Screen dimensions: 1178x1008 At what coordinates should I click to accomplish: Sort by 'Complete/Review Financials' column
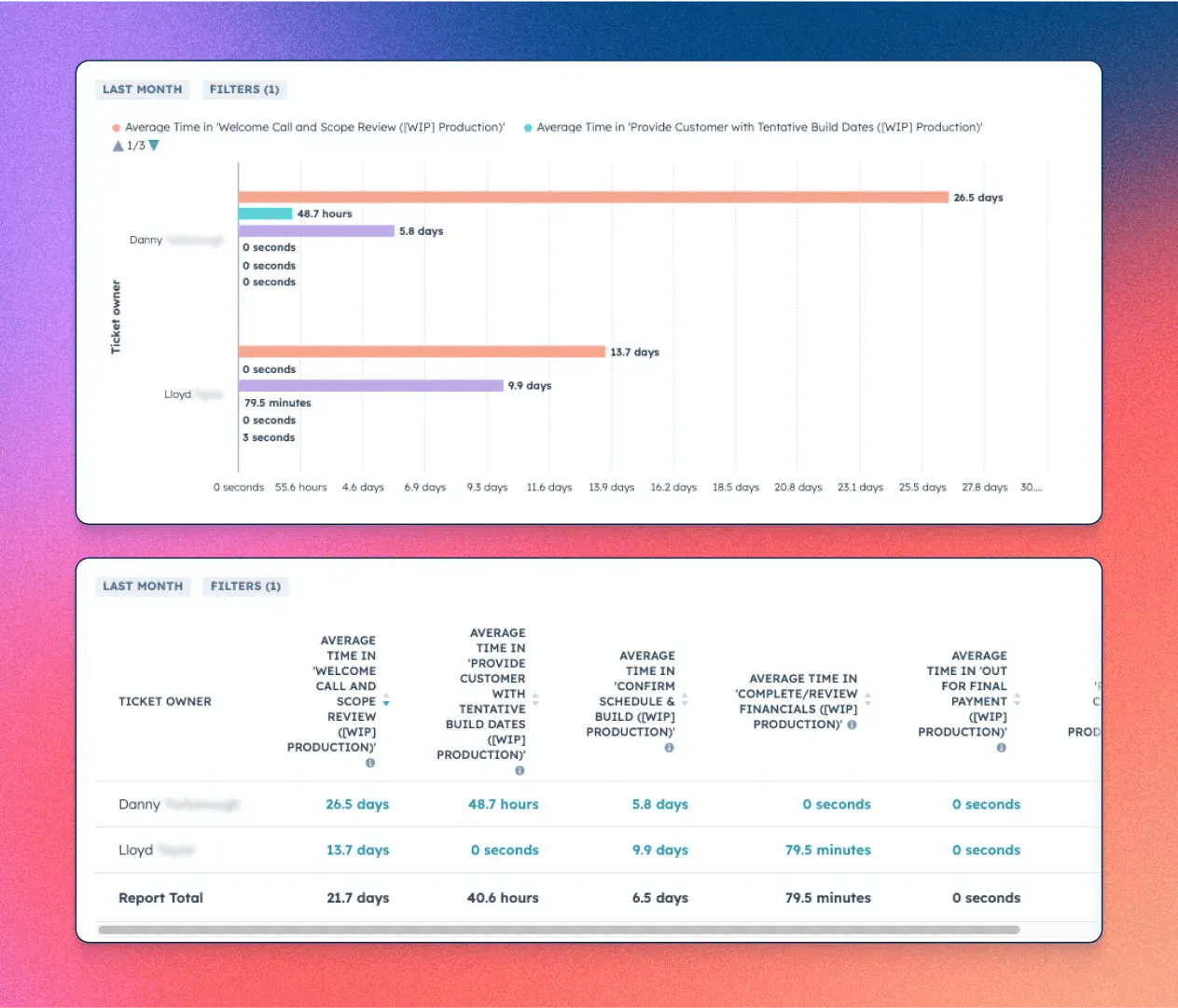tap(867, 698)
